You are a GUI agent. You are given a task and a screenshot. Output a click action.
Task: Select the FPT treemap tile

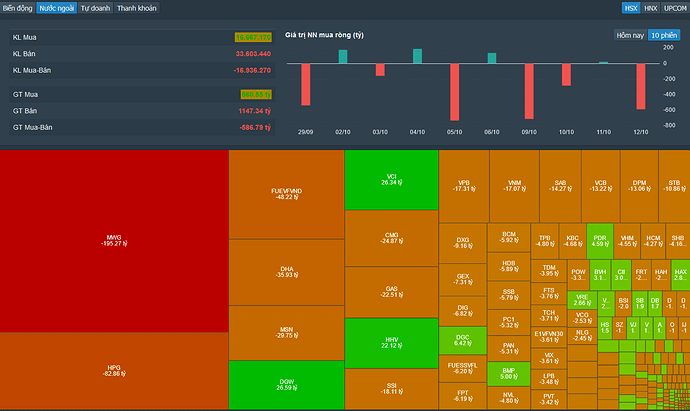(x=463, y=396)
